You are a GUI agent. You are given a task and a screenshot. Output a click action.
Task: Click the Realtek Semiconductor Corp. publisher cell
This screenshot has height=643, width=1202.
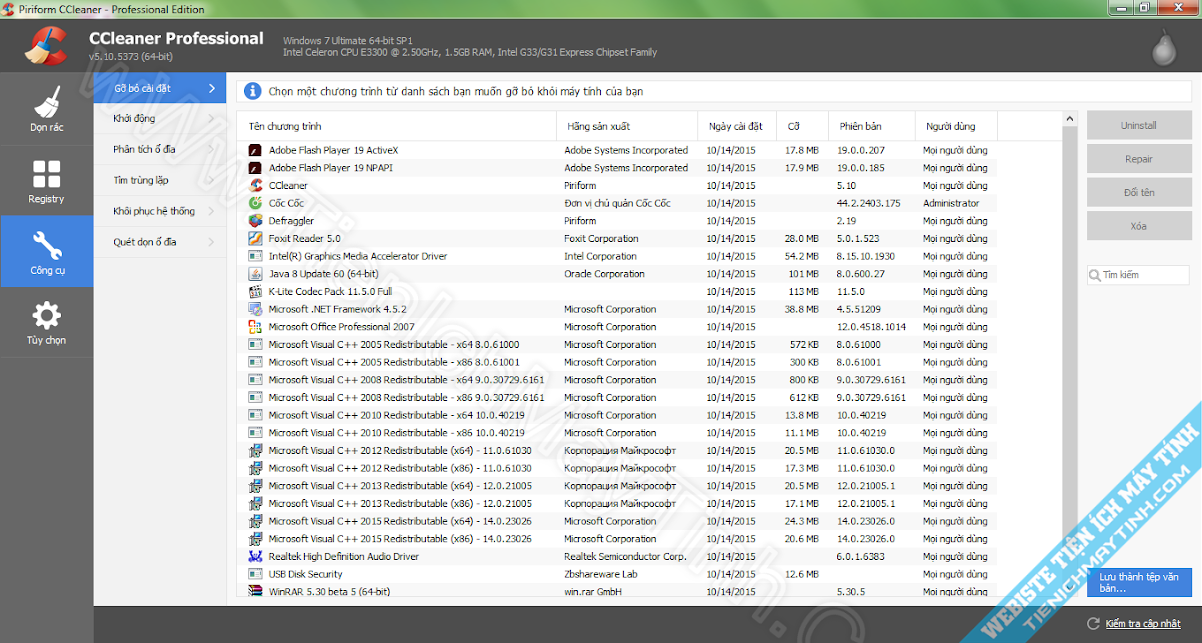pos(625,556)
